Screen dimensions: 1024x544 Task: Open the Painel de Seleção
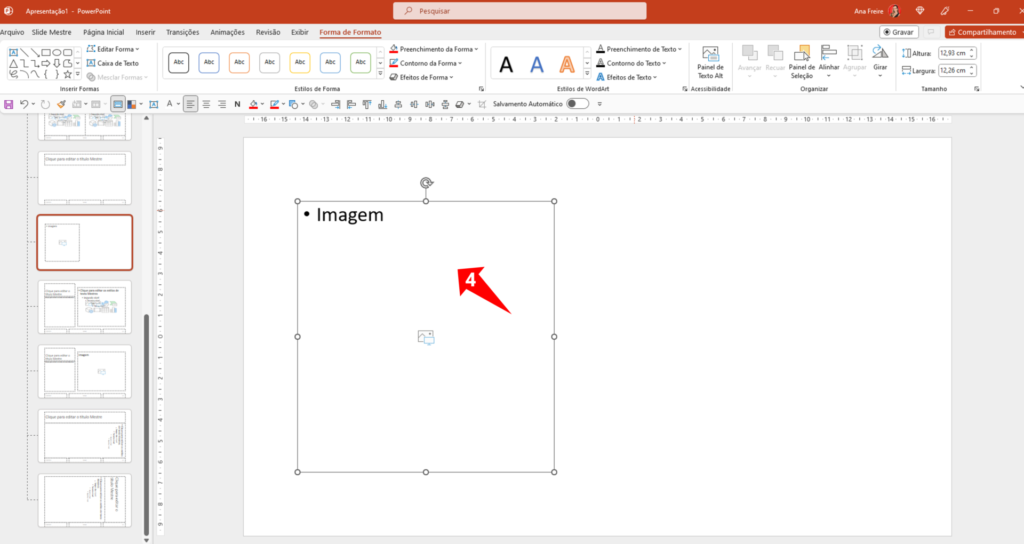tap(802, 62)
